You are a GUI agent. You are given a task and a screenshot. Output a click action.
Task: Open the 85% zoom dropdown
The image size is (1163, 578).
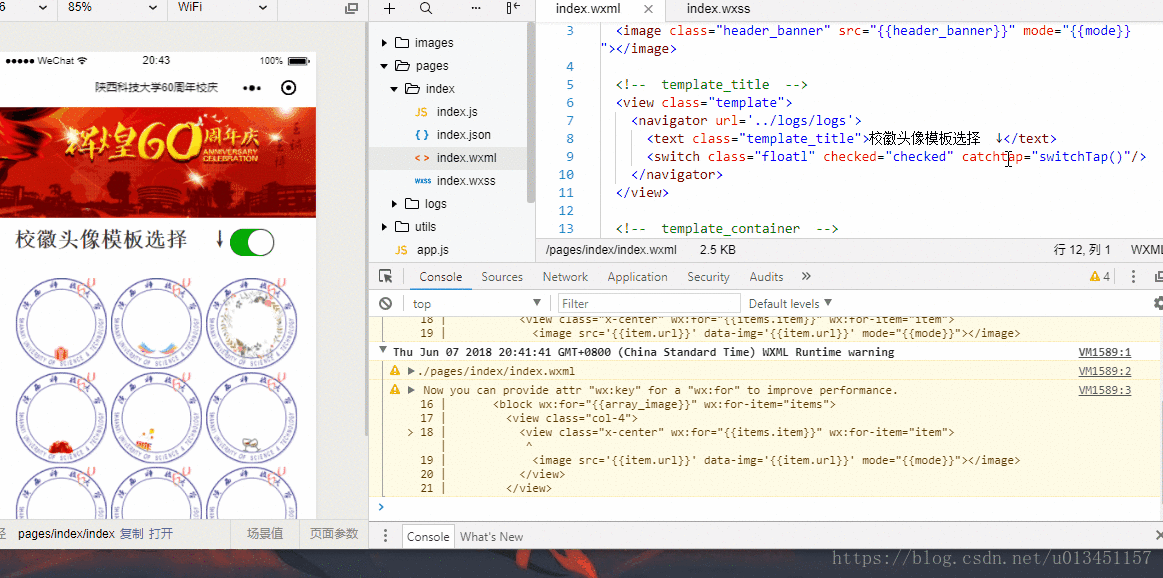tap(111, 8)
